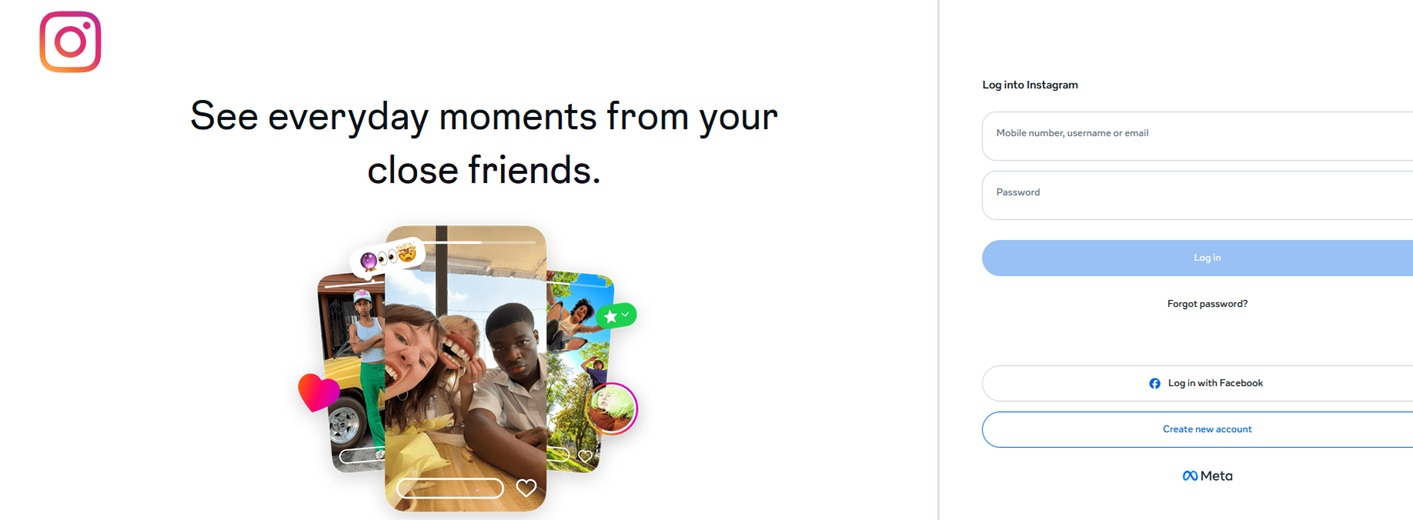This screenshot has height=520, width=1413.
Task: Click the Instagram logo icon
Action: tap(70, 42)
